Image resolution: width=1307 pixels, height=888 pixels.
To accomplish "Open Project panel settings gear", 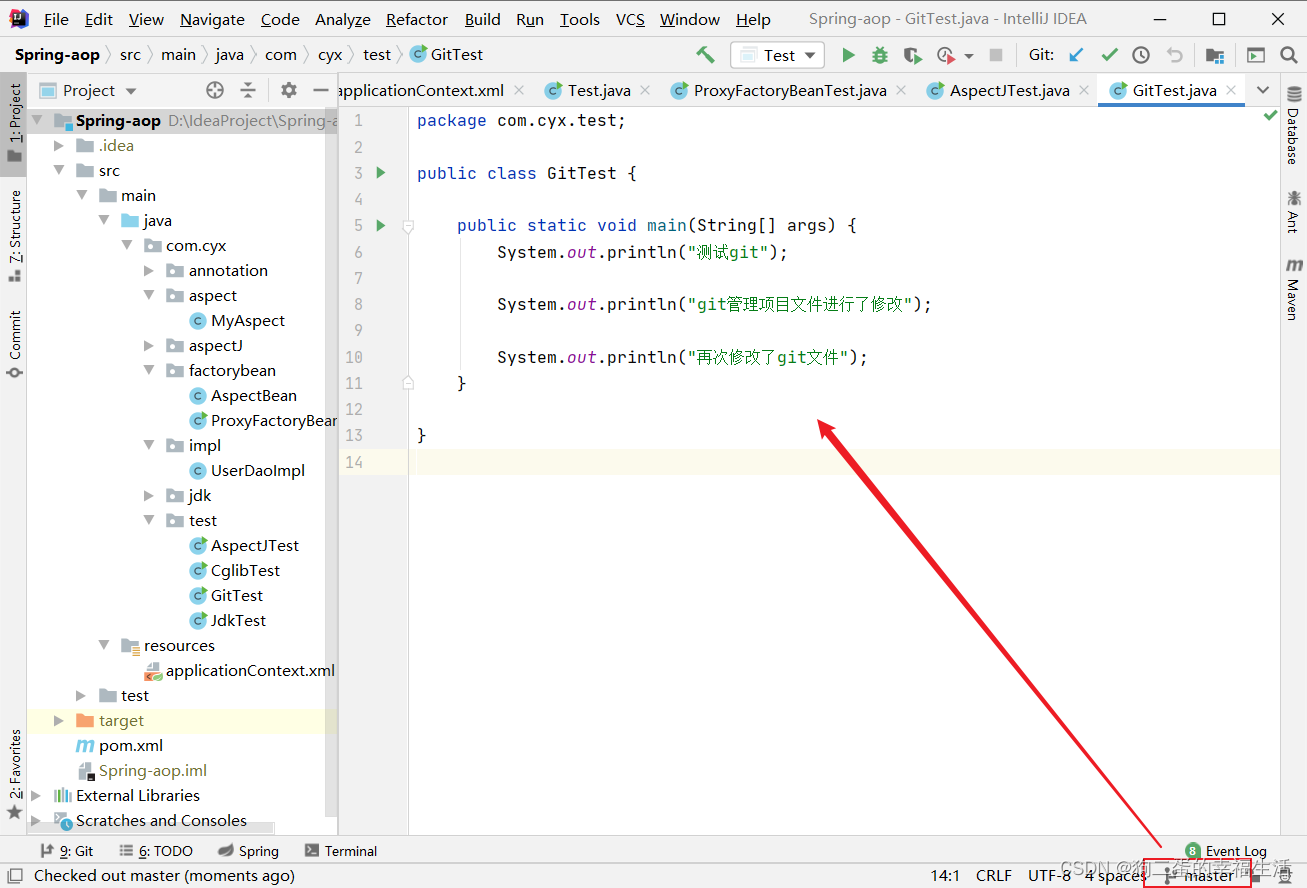I will (x=289, y=90).
